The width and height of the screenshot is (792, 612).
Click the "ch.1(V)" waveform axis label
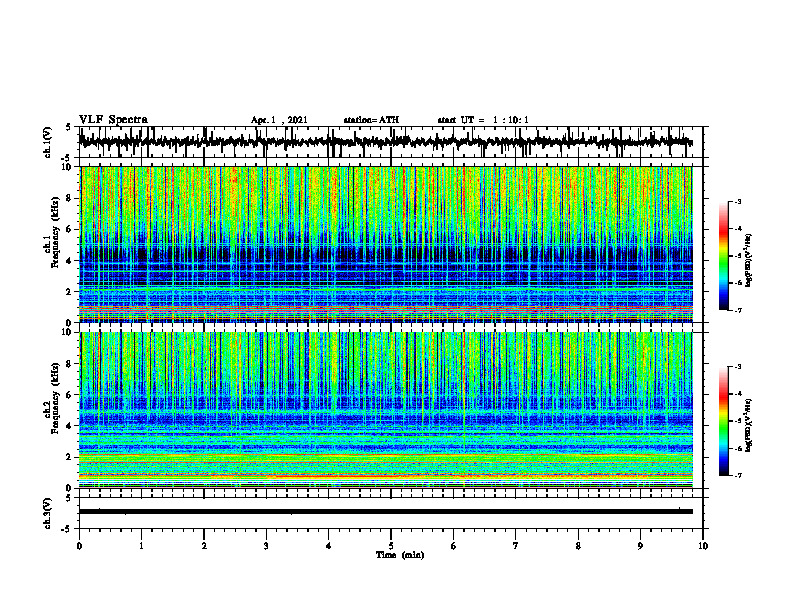(48, 142)
